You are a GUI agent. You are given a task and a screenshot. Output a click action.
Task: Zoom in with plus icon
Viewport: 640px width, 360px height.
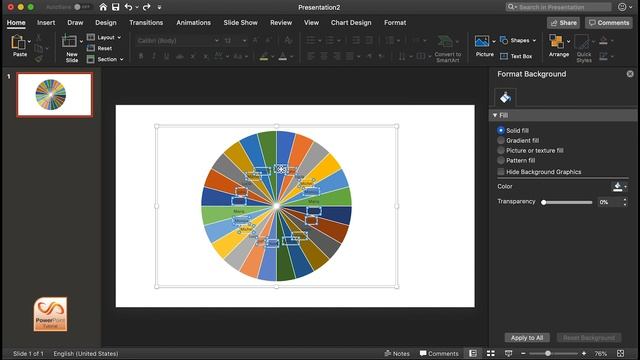tap(584, 353)
